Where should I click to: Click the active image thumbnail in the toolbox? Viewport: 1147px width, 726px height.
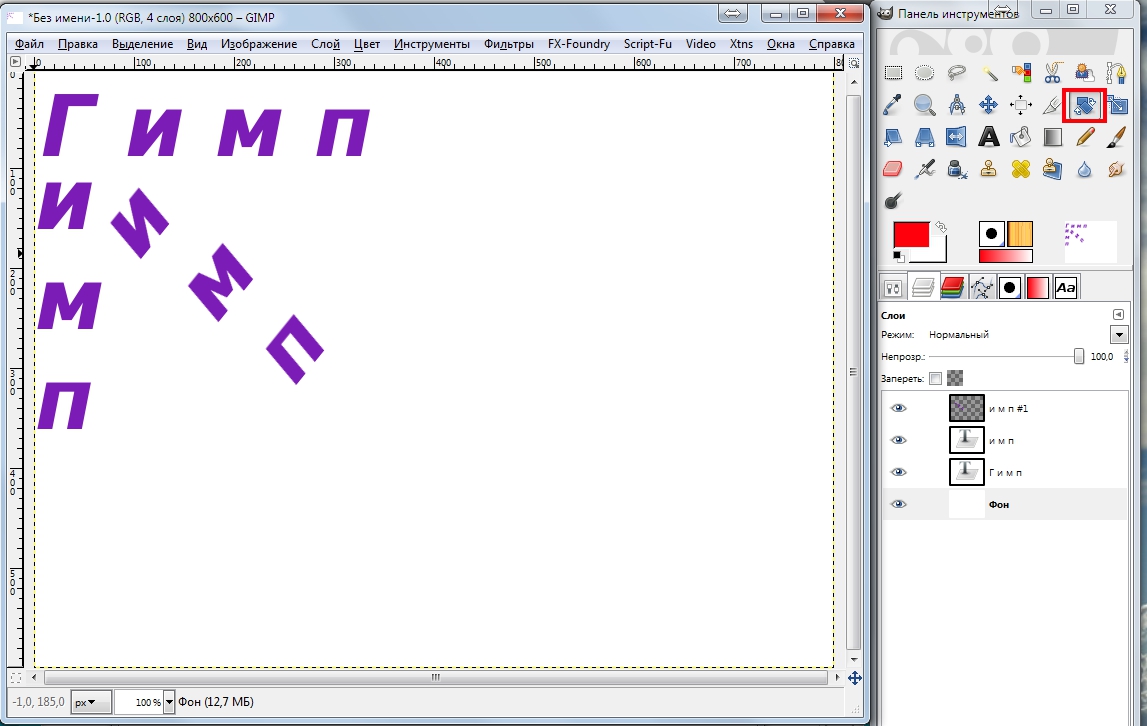pyautogui.click(x=1090, y=242)
